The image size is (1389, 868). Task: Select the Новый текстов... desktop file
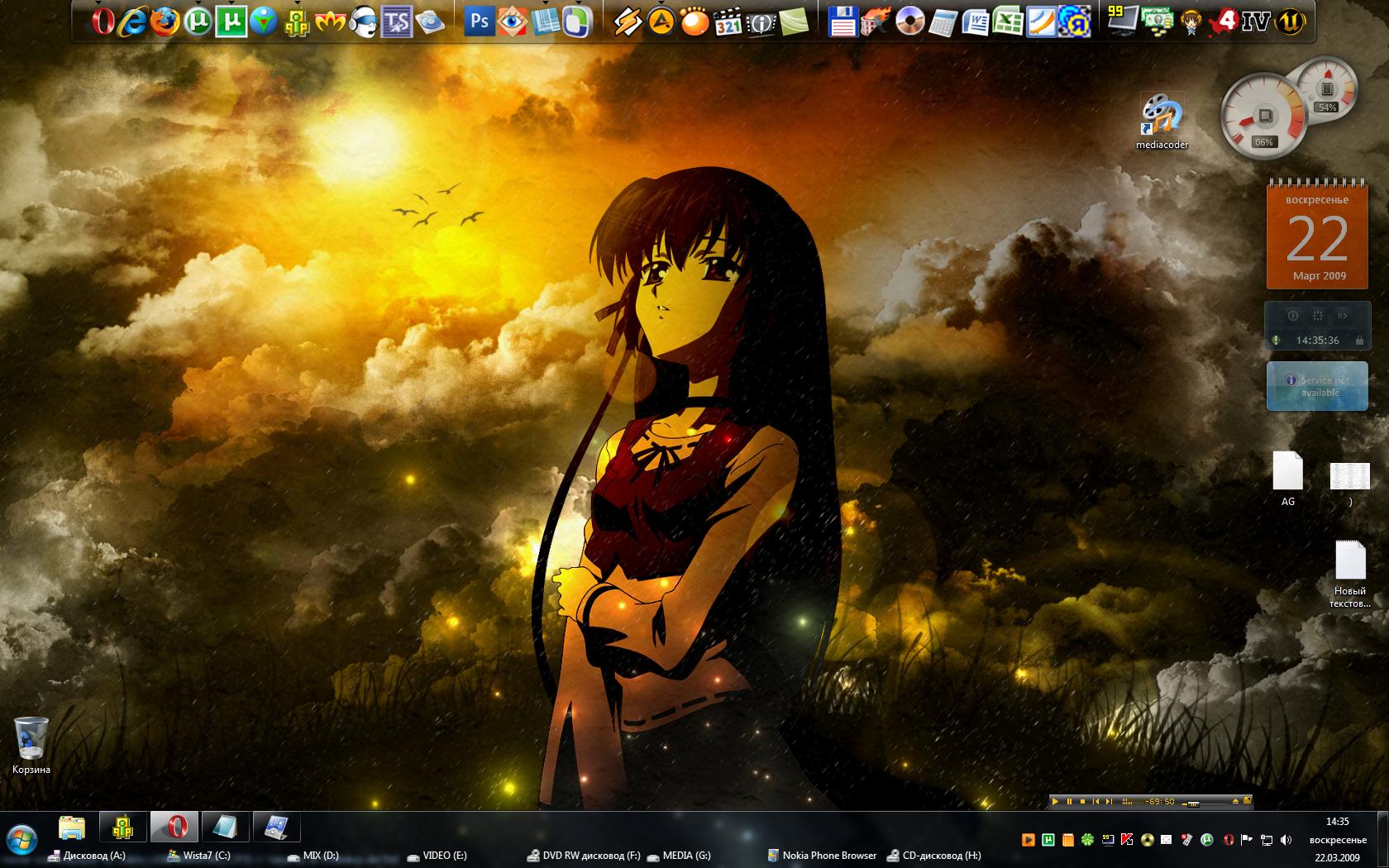pos(1350,575)
